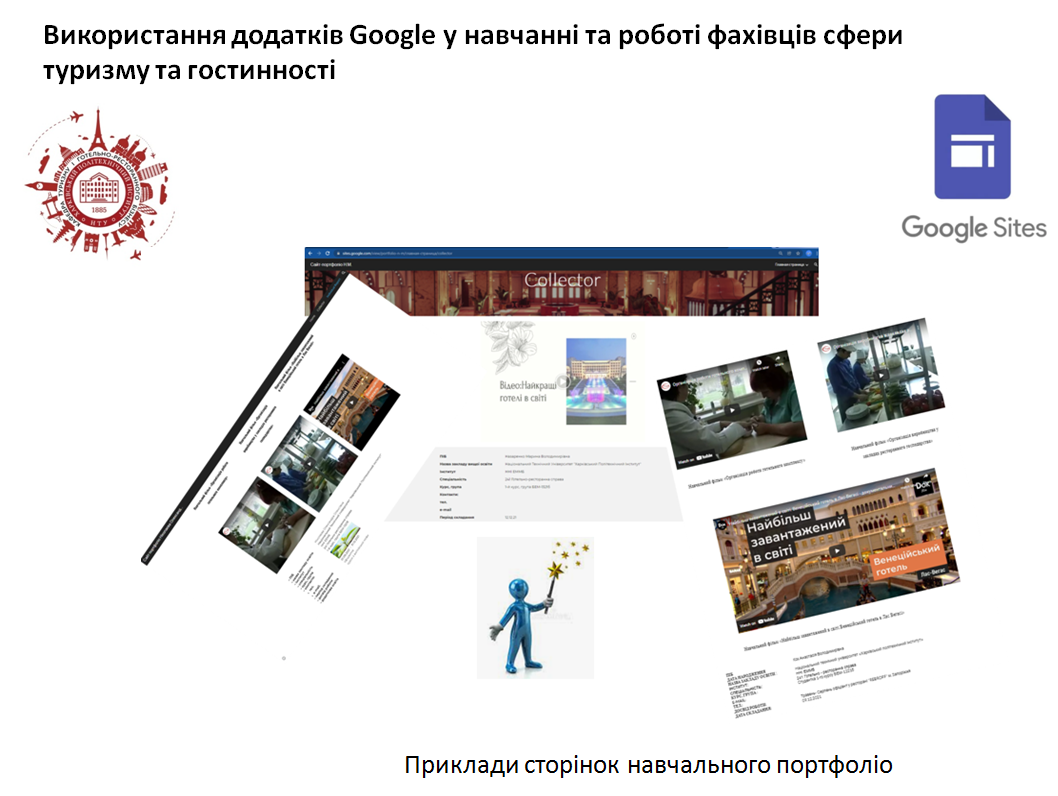Open the Головна сторінка page dropdown
The image size is (1058, 796).
click(x=791, y=265)
